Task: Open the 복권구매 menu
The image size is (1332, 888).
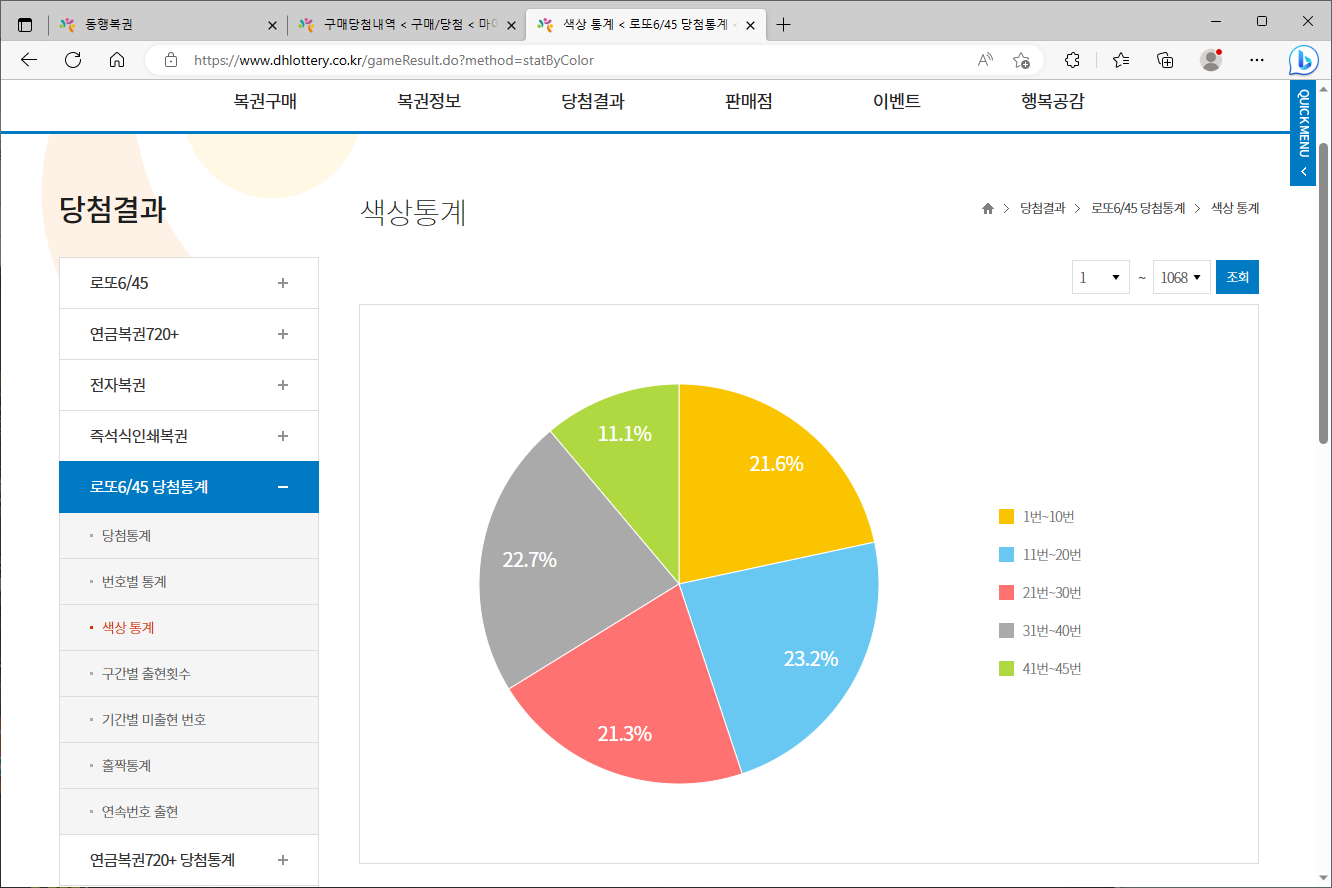Action: point(265,101)
